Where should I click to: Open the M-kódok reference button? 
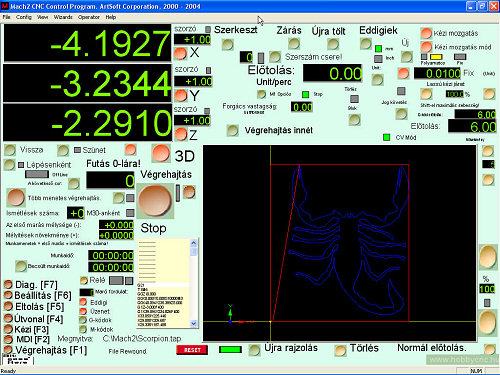point(83,329)
